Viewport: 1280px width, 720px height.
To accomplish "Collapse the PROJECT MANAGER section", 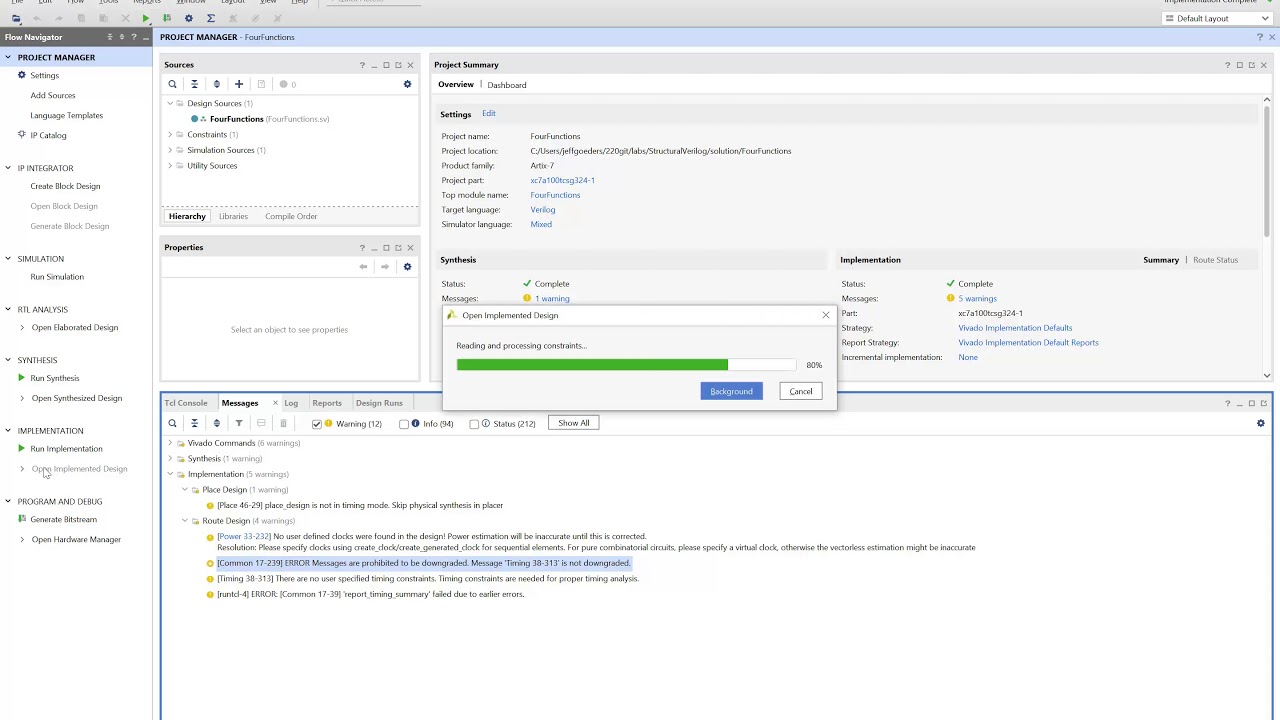I will point(8,57).
